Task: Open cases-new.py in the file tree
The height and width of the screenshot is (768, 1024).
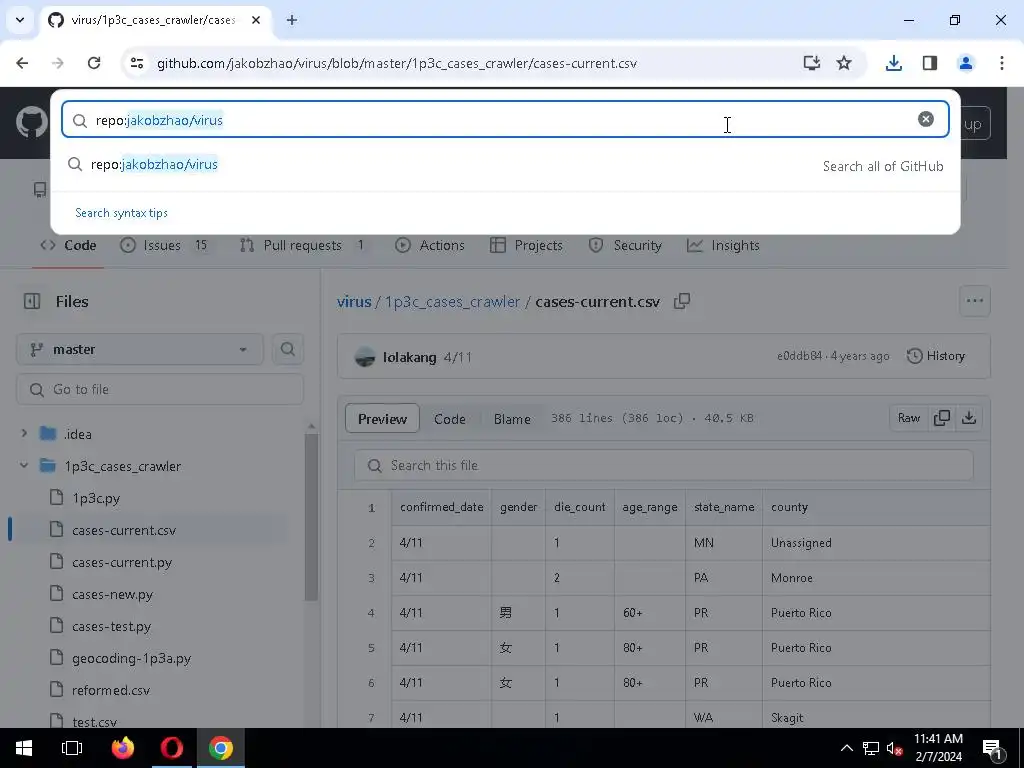Action: click(x=112, y=594)
